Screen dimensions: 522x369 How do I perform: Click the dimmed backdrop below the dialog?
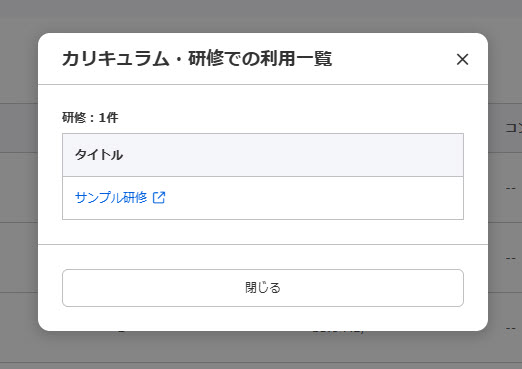[261, 350]
